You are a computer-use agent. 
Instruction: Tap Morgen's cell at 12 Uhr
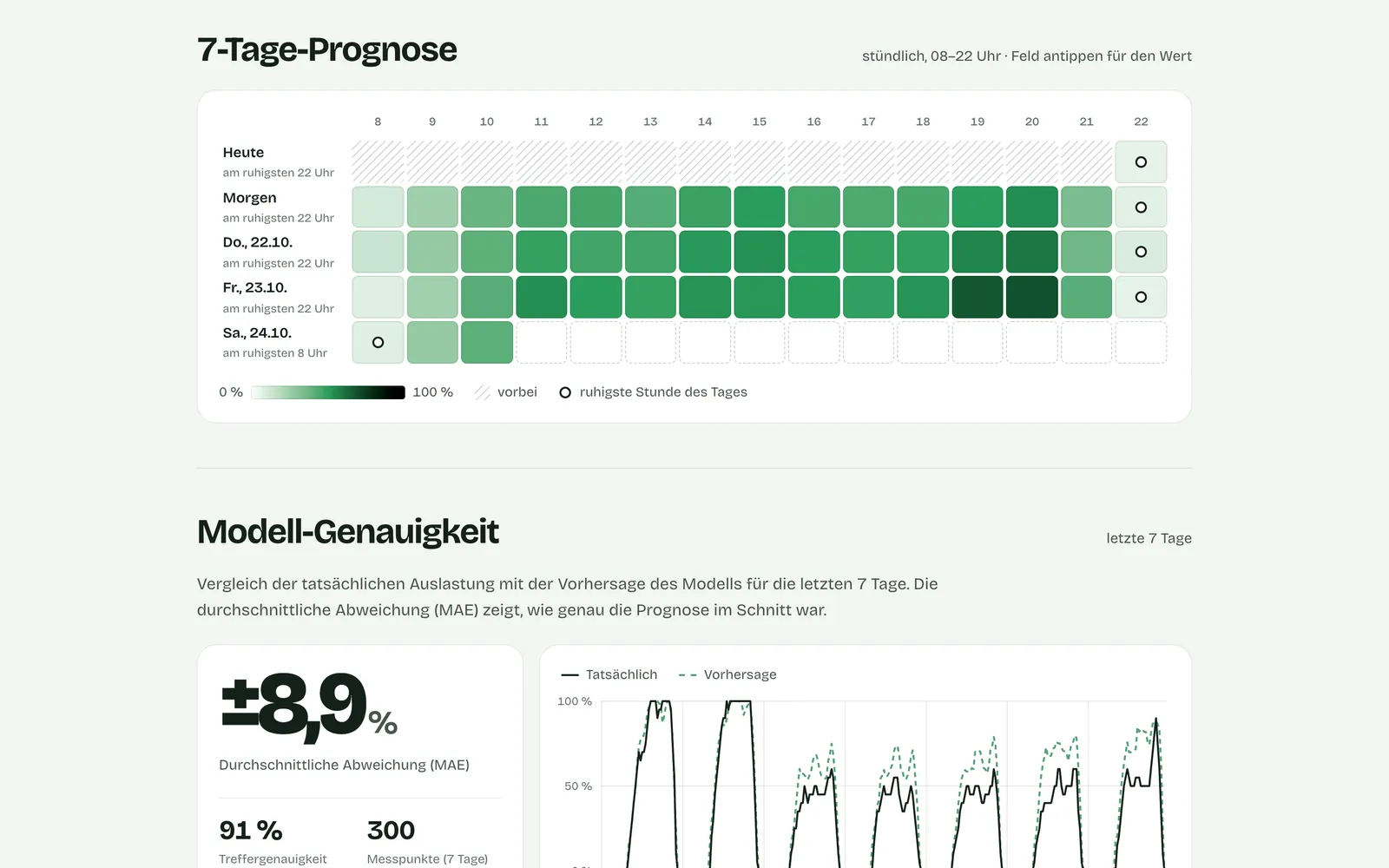tap(596, 207)
